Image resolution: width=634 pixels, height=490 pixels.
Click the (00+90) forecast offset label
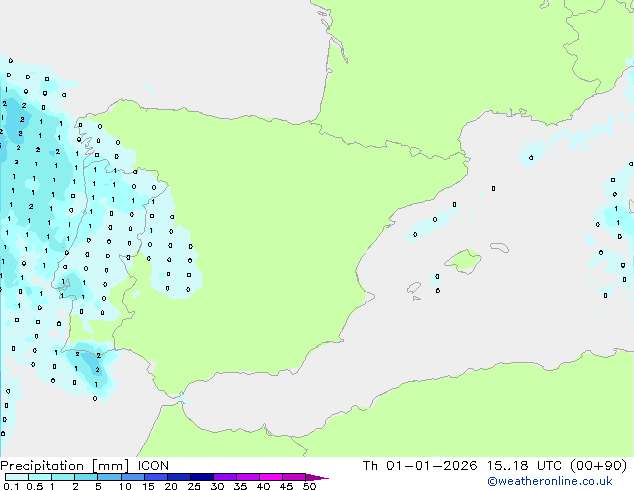point(597,465)
